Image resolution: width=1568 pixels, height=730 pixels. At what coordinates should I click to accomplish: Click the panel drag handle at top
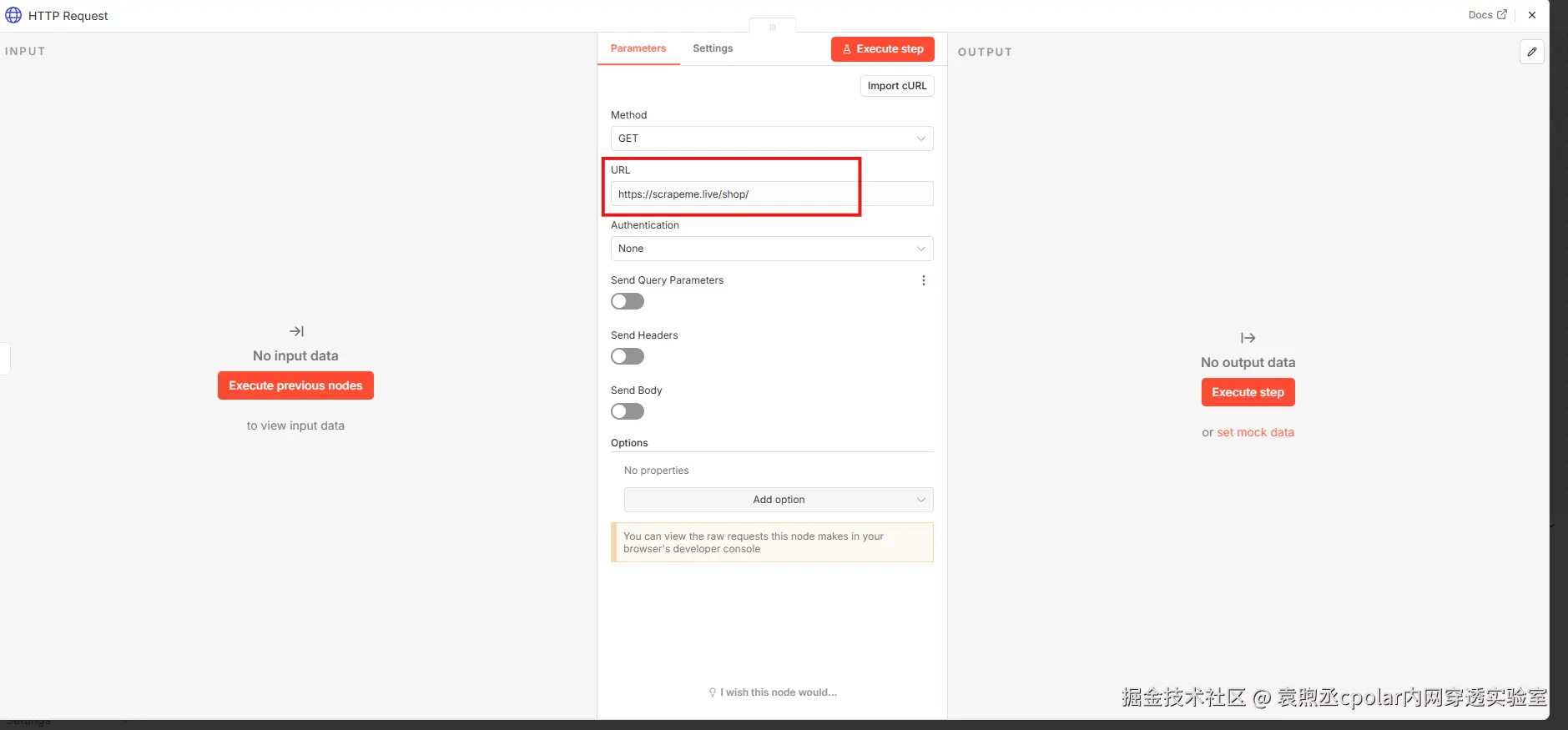coord(773,27)
